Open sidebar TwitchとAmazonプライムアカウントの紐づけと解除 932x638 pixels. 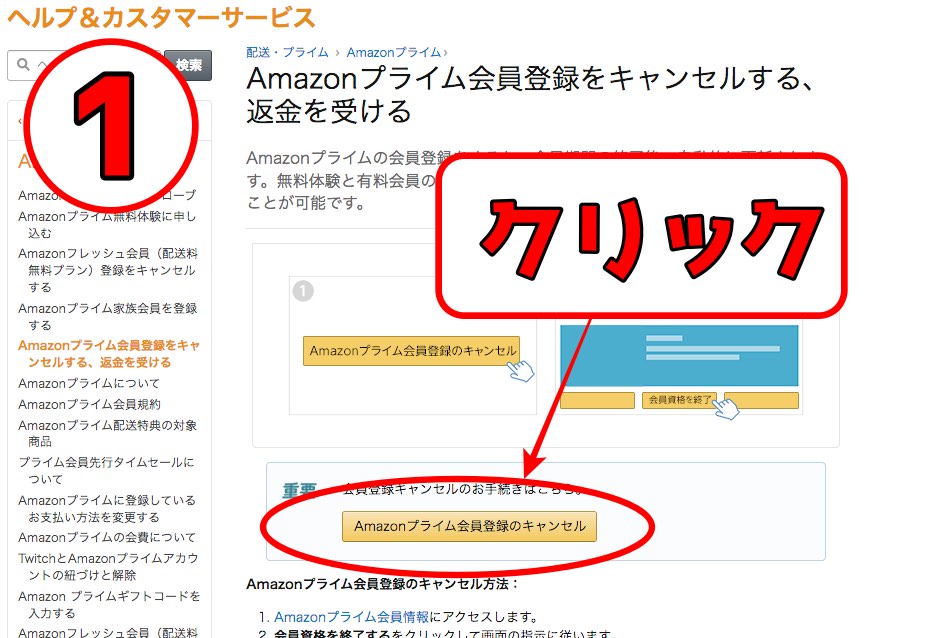(108, 567)
